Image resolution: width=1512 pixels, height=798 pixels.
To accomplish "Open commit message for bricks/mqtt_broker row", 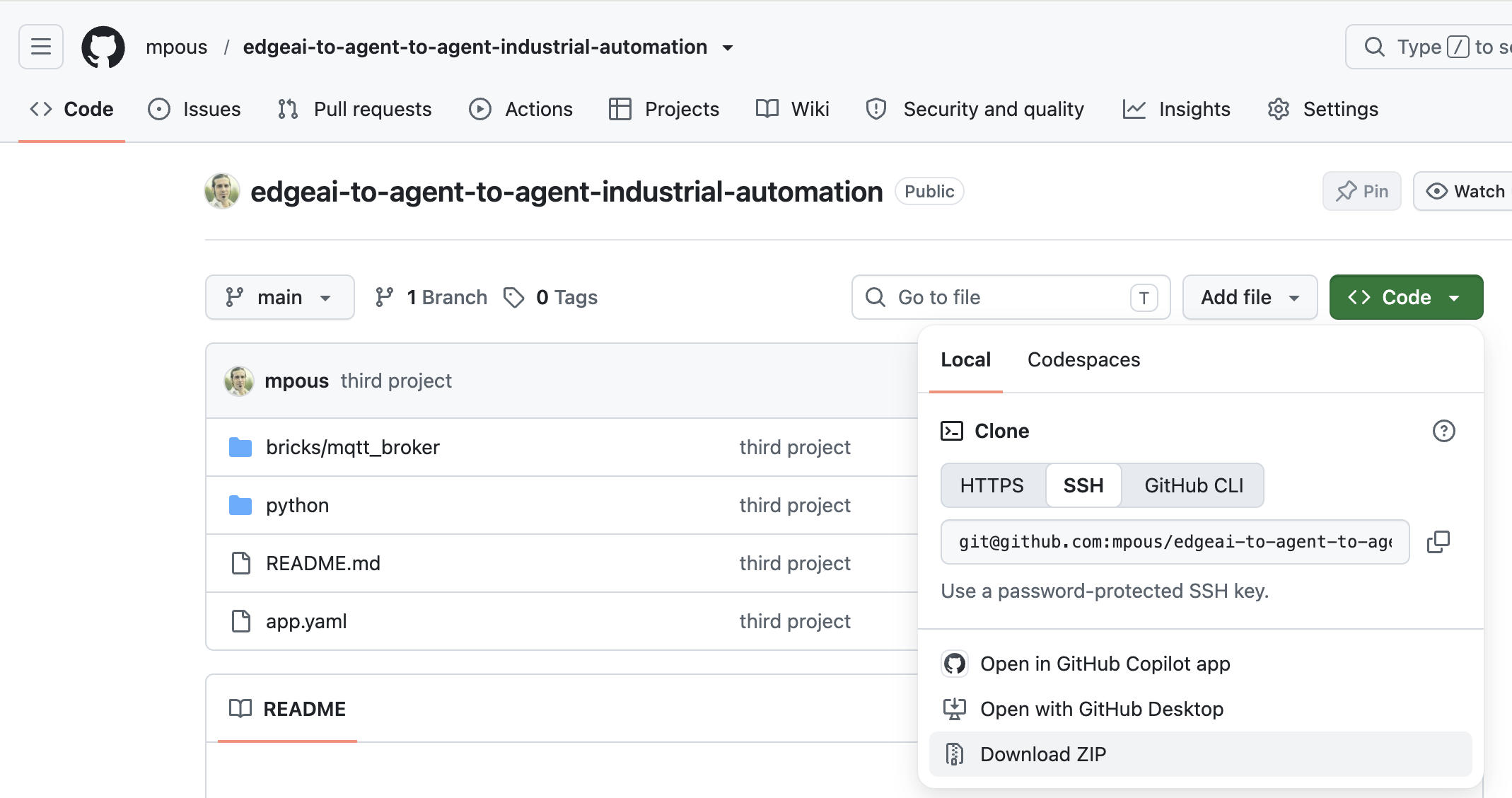I will [795, 447].
